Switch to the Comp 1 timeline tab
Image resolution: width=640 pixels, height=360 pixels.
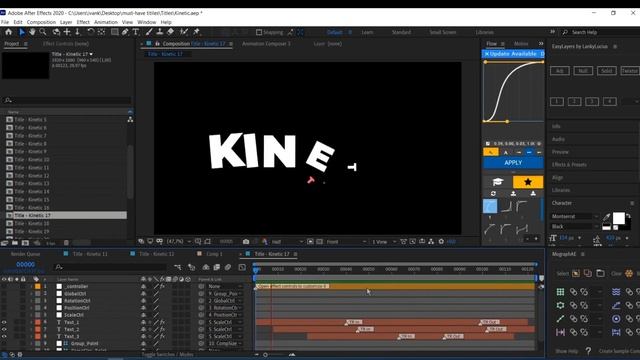214,254
